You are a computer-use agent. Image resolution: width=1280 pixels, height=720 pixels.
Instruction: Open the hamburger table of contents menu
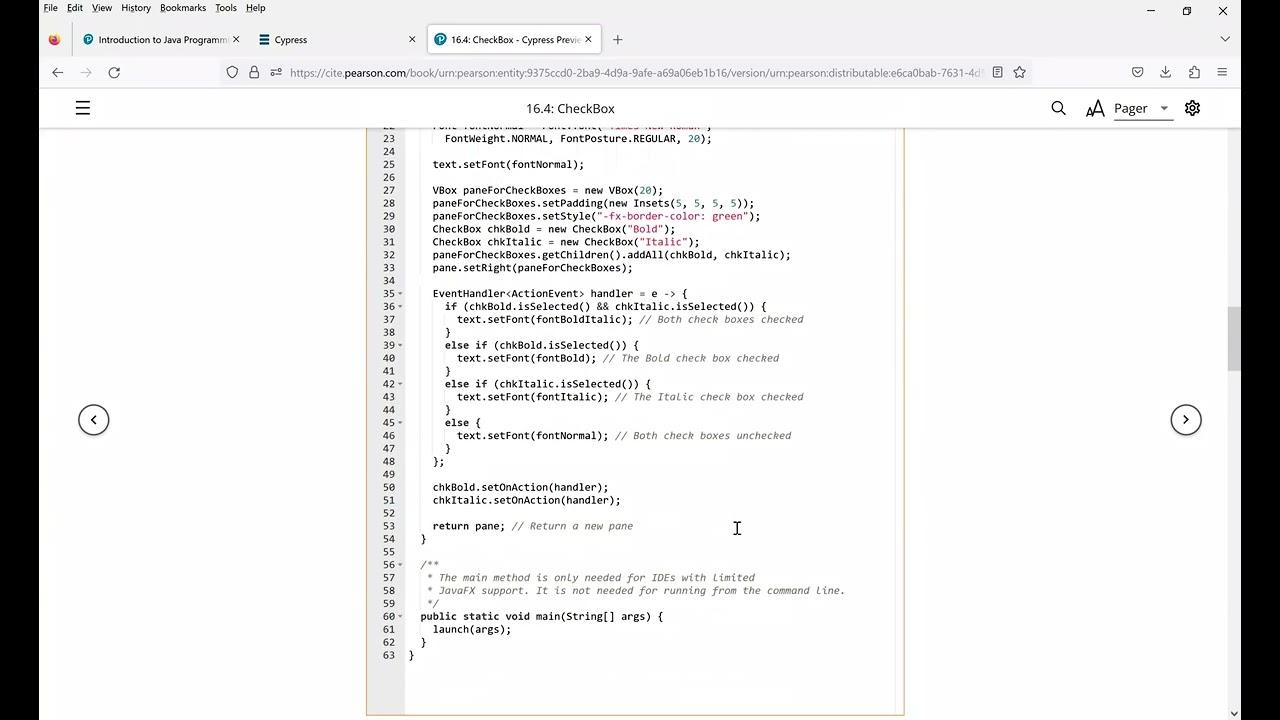(x=83, y=108)
